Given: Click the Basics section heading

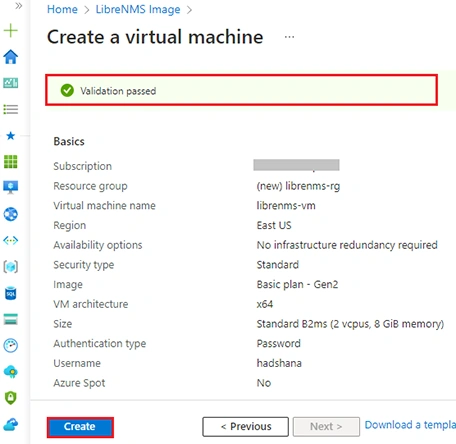Looking at the screenshot, I should [x=69, y=141].
